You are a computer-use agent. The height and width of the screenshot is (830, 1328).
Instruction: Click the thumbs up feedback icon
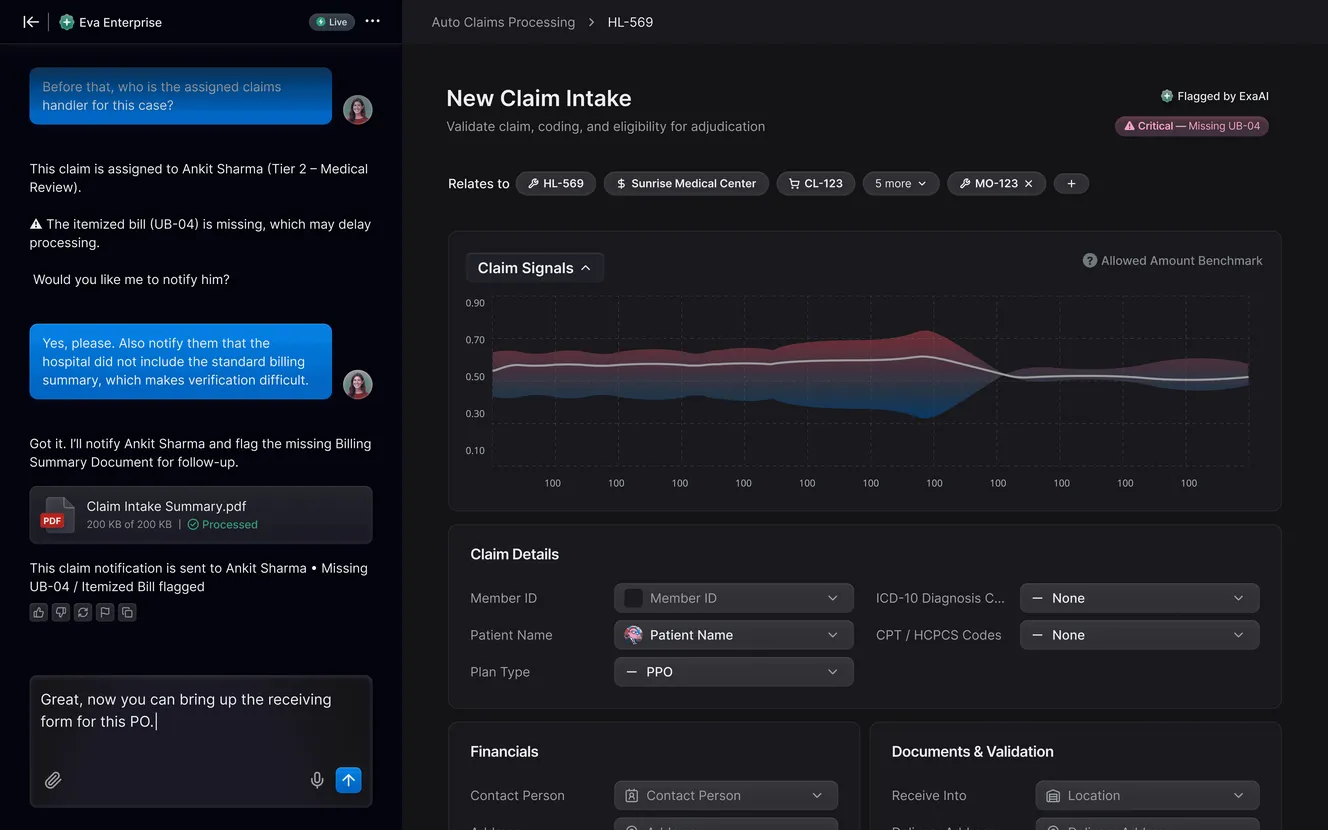39,612
